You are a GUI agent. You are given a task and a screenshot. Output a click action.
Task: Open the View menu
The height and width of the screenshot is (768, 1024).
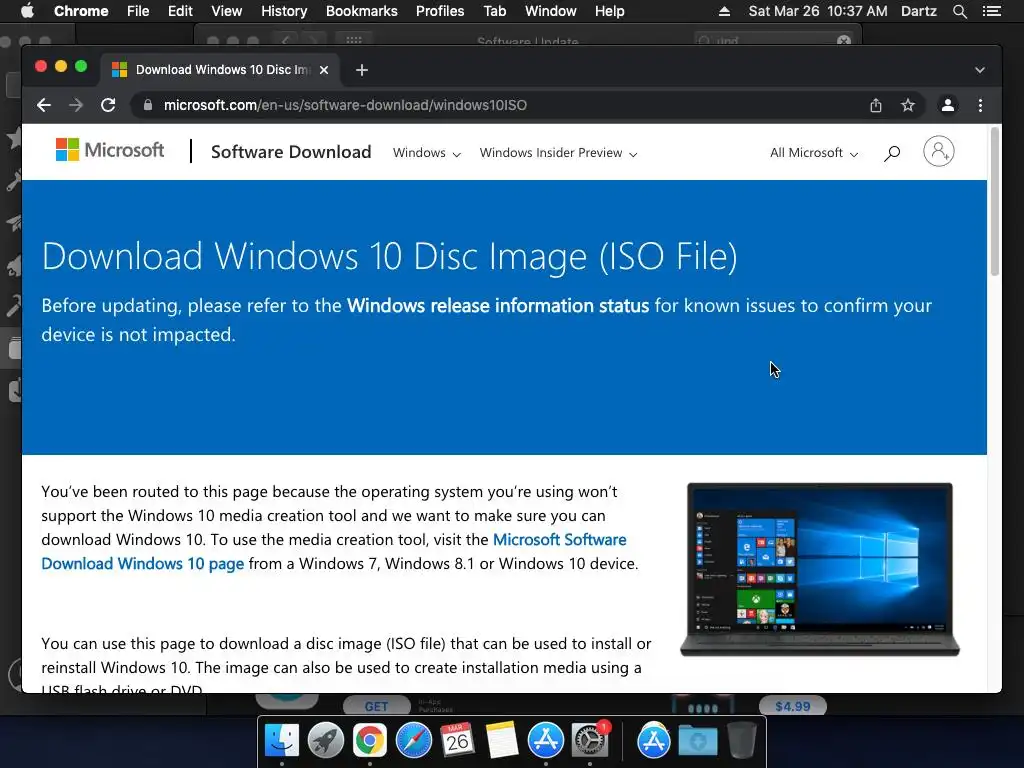pyautogui.click(x=227, y=11)
